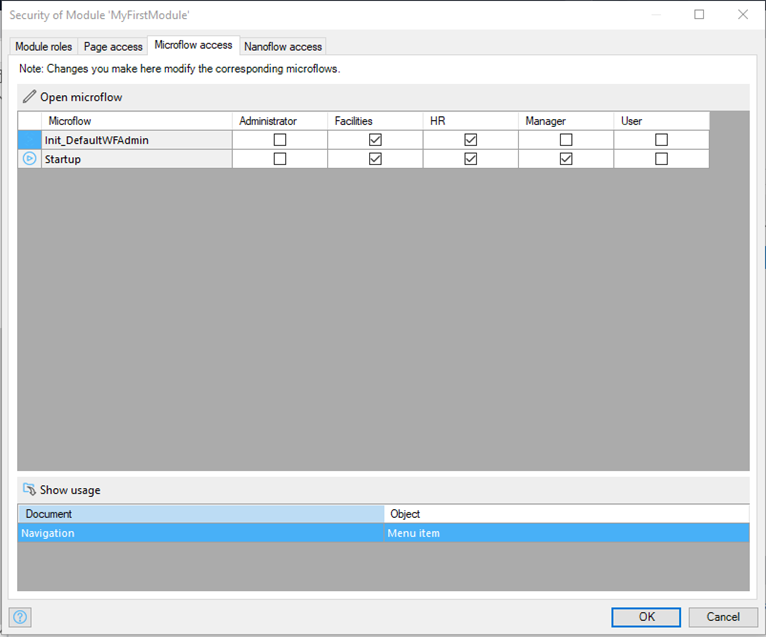Click the HR column header
Screen dimensions: 766x637
coord(470,121)
